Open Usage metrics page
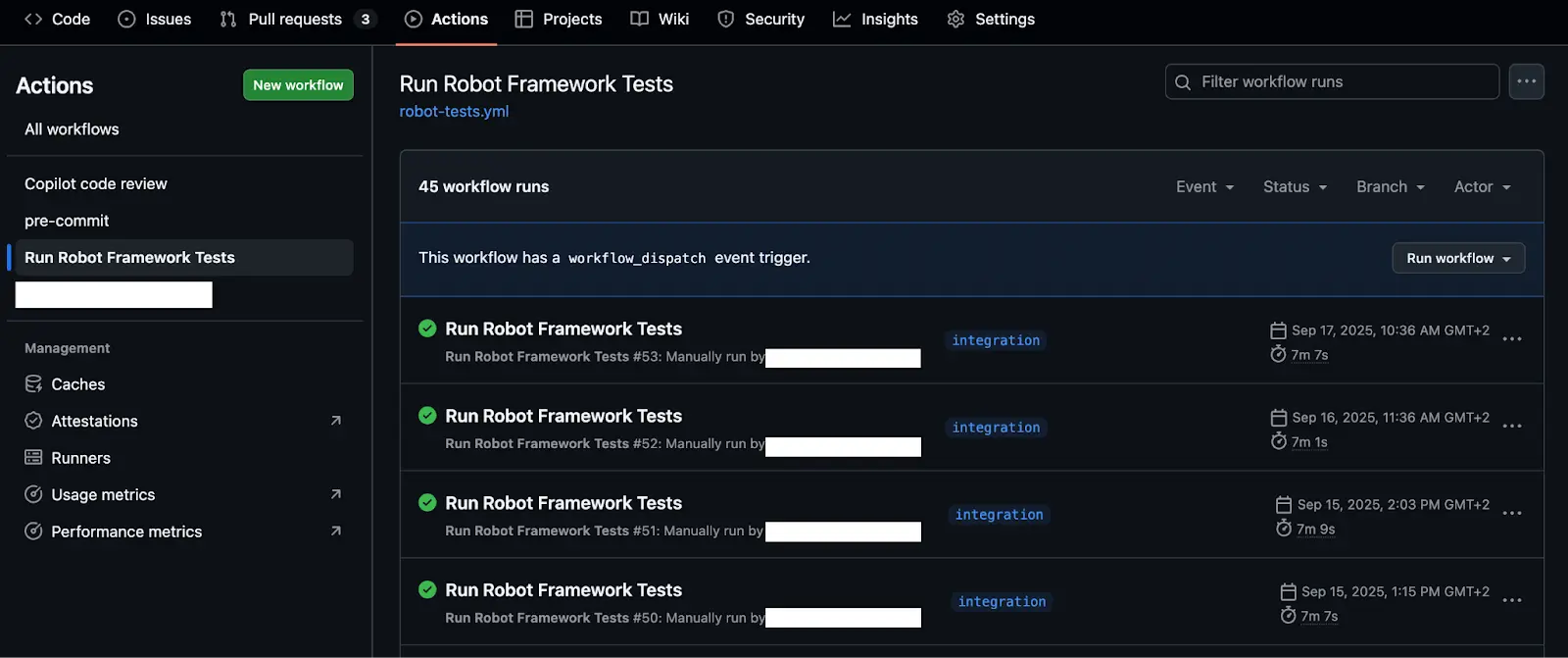The width and height of the screenshot is (1568, 658). (103, 495)
